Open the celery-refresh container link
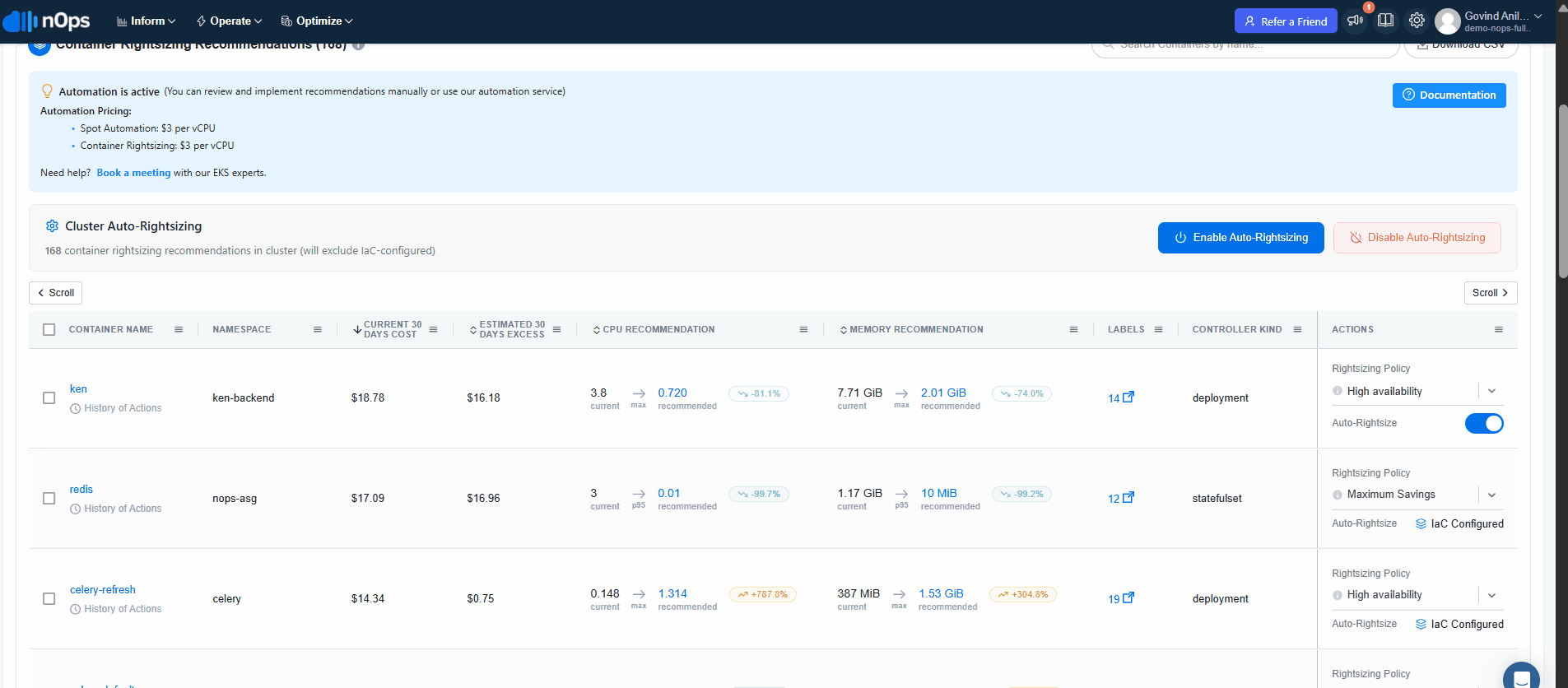Screen dimensions: 1568x688 (x=103, y=590)
